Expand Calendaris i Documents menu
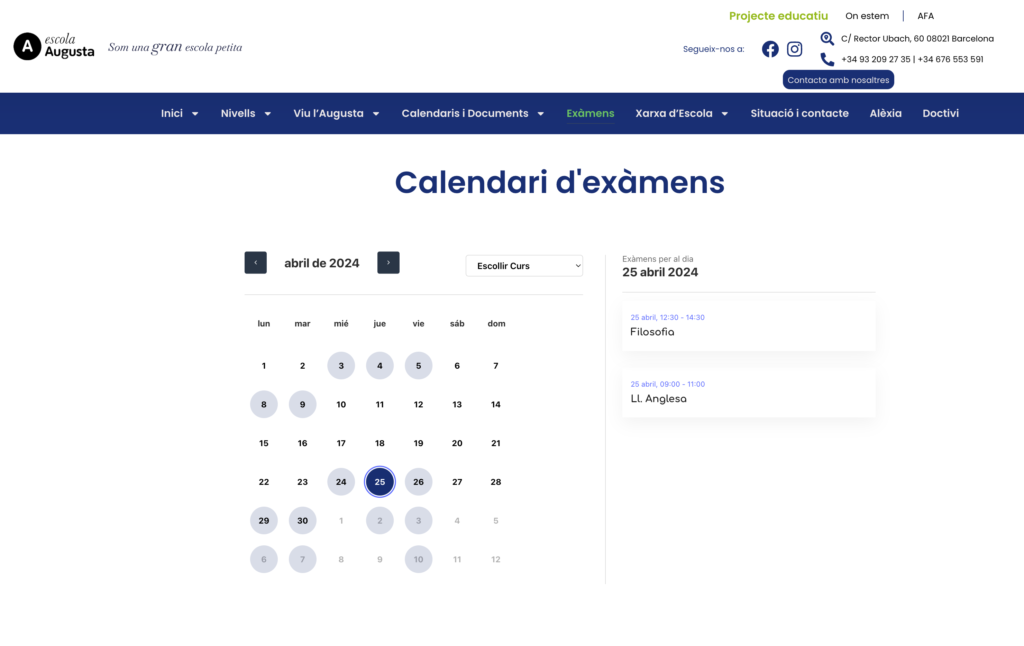Image resolution: width=1024 pixels, height=646 pixels. coord(473,114)
